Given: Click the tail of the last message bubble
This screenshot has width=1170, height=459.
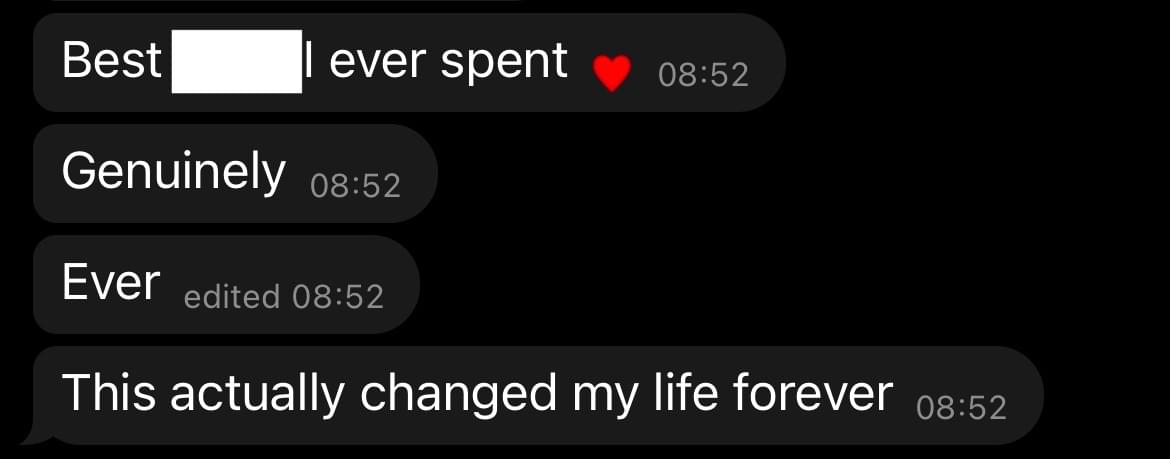Looking at the screenshot, I should tap(31, 434).
